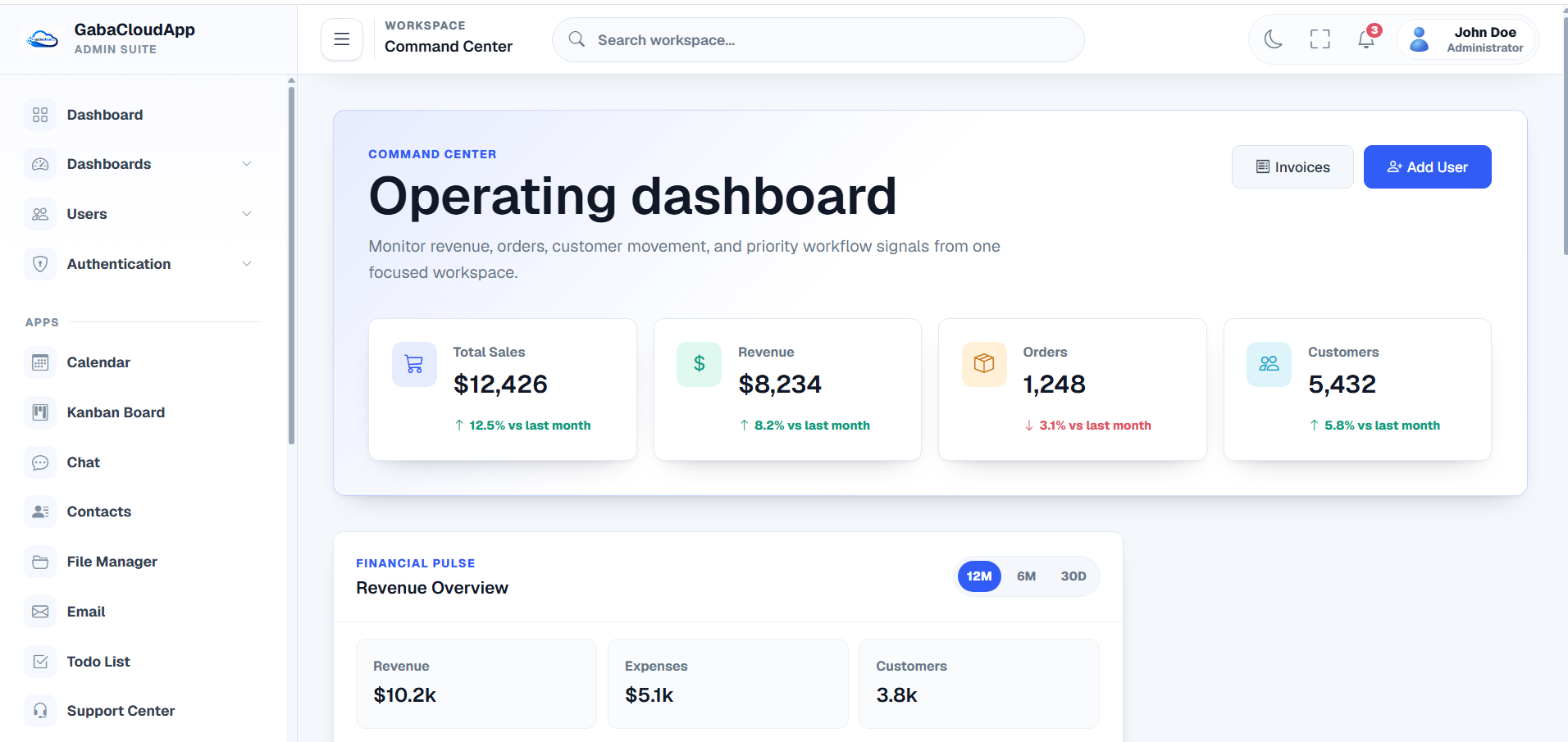Open the Kanban Board menu item
The image size is (1568, 742).
(x=143, y=412)
